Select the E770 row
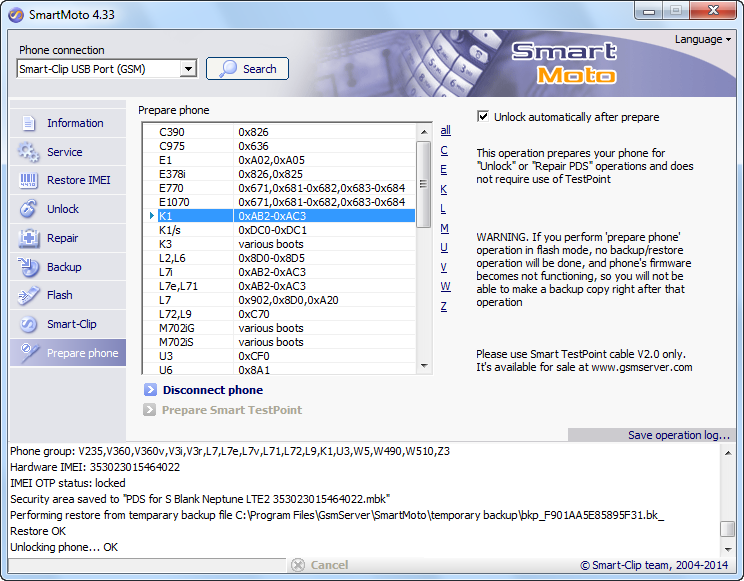The width and height of the screenshot is (744, 581). [x=280, y=188]
